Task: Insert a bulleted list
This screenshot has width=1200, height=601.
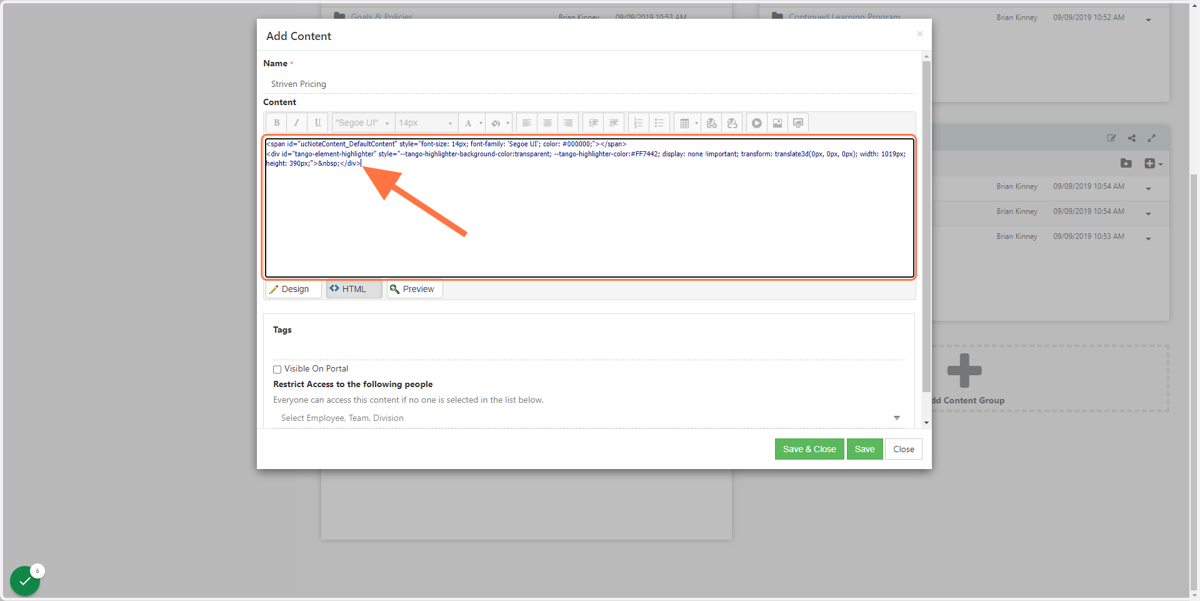Action: click(659, 123)
